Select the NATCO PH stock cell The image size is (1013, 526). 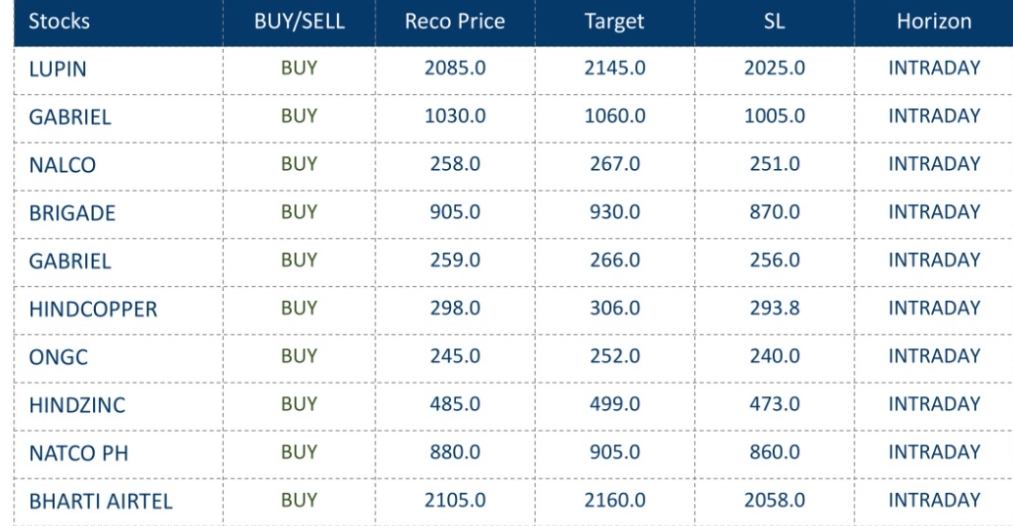tap(78, 453)
